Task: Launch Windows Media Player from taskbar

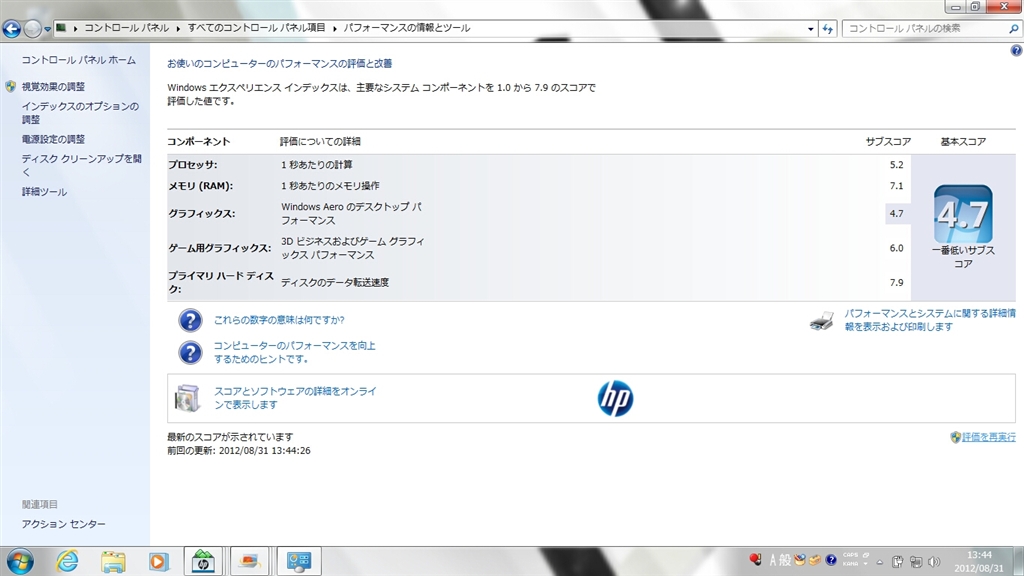Action: point(158,562)
